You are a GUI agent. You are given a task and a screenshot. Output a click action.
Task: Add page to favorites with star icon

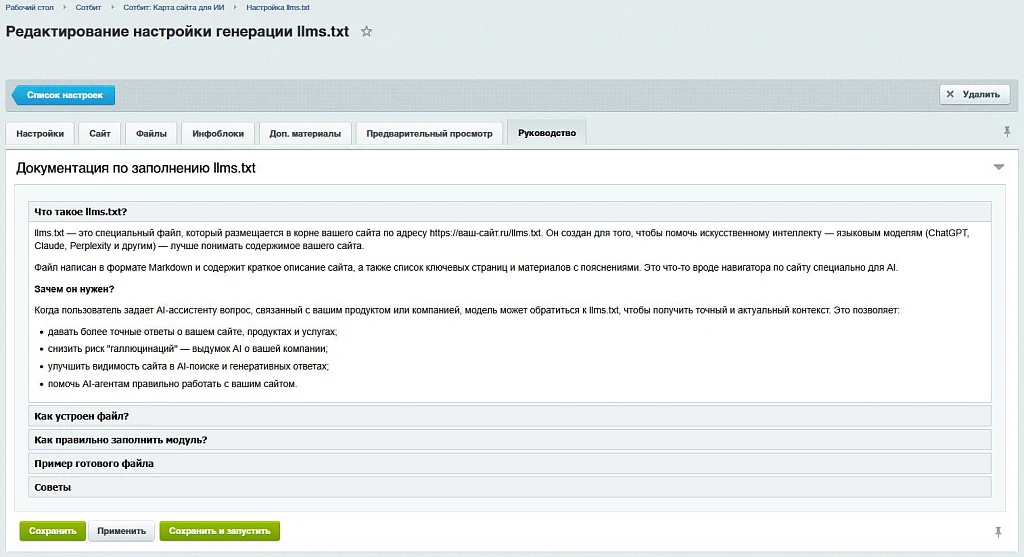coord(366,31)
